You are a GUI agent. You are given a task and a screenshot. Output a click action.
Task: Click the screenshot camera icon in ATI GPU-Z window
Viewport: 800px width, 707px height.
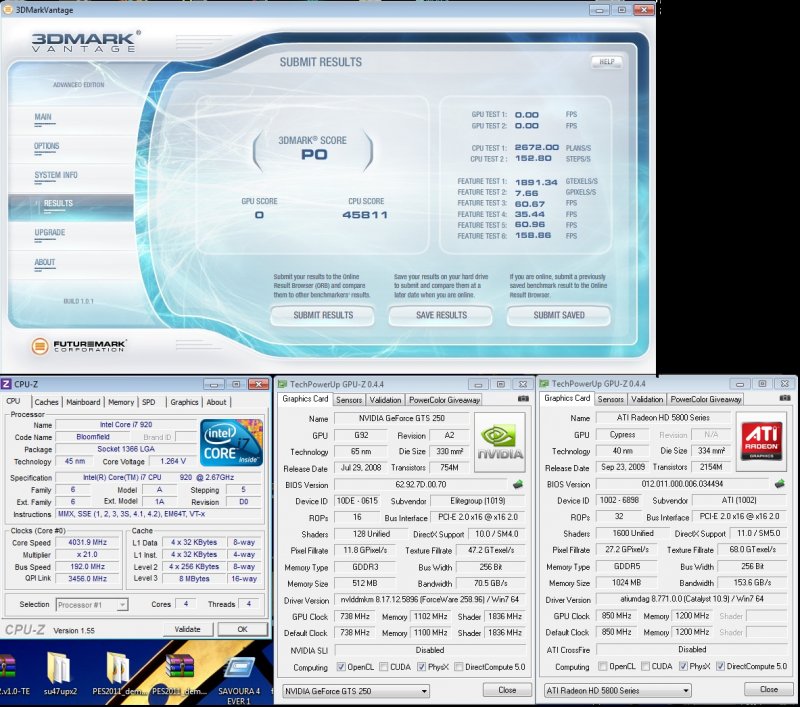tap(785, 398)
